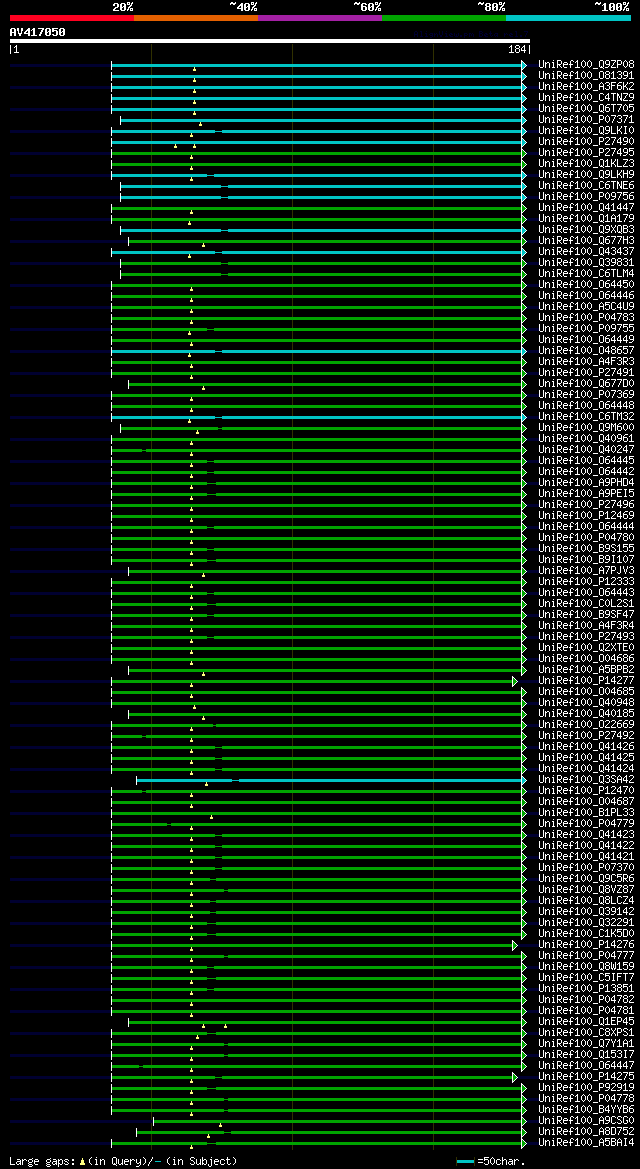Select the UniRef100_B9S155 label
Image resolution: width=640 pixels, height=1169 pixels.
pyautogui.click(x=586, y=549)
